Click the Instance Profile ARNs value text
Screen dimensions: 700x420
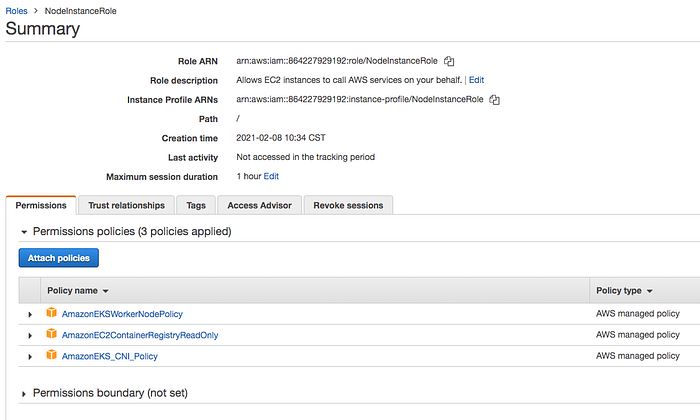(x=359, y=99)
